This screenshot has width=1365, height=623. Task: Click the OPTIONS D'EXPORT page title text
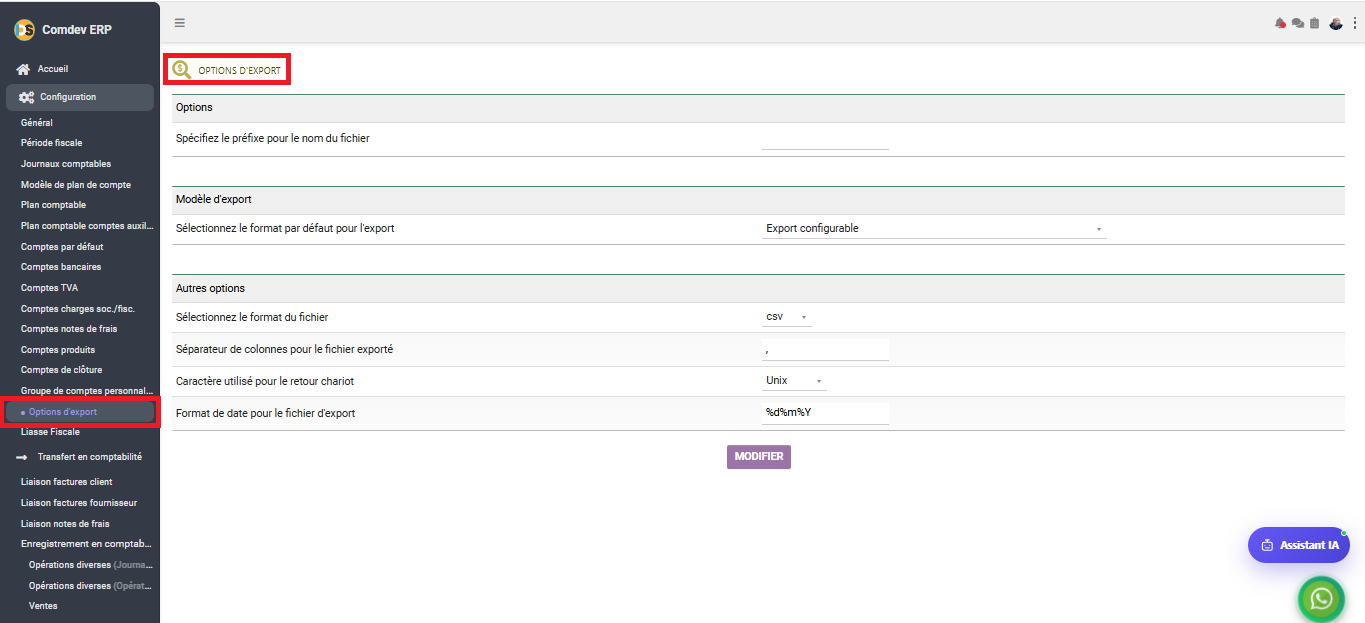(x=239, y=71)
